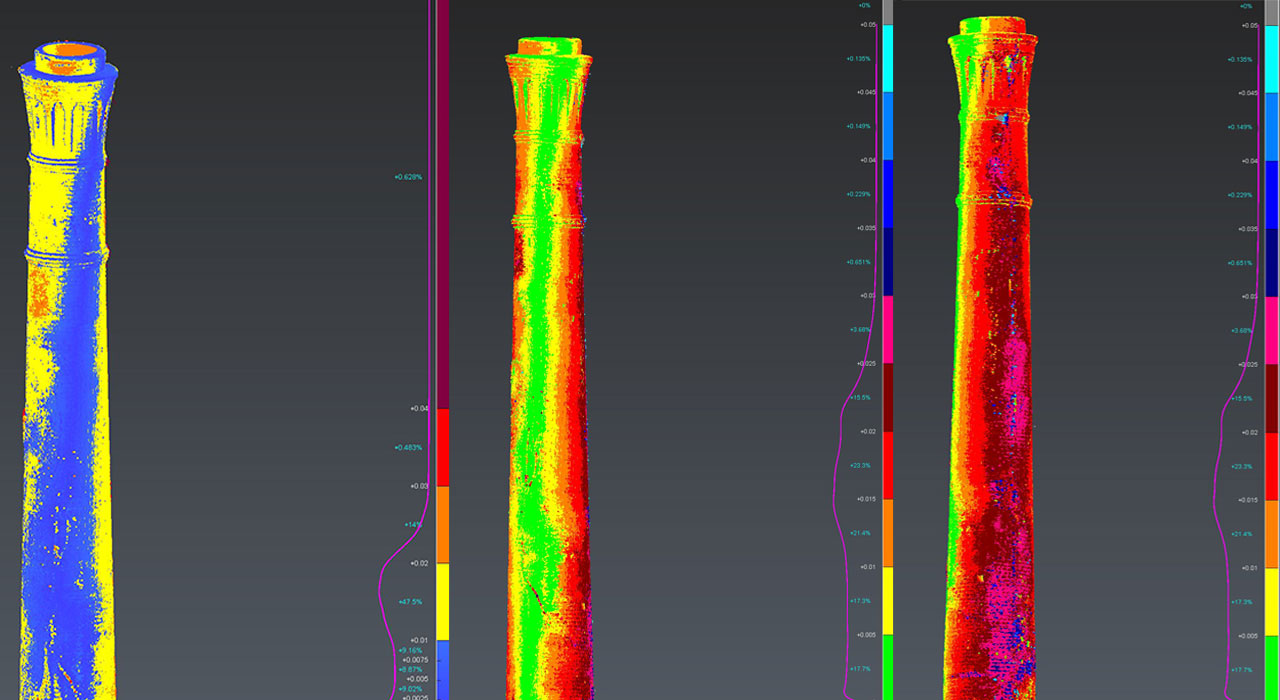
Task: Click the +0.629% percentage label
Action: (408, 177)
